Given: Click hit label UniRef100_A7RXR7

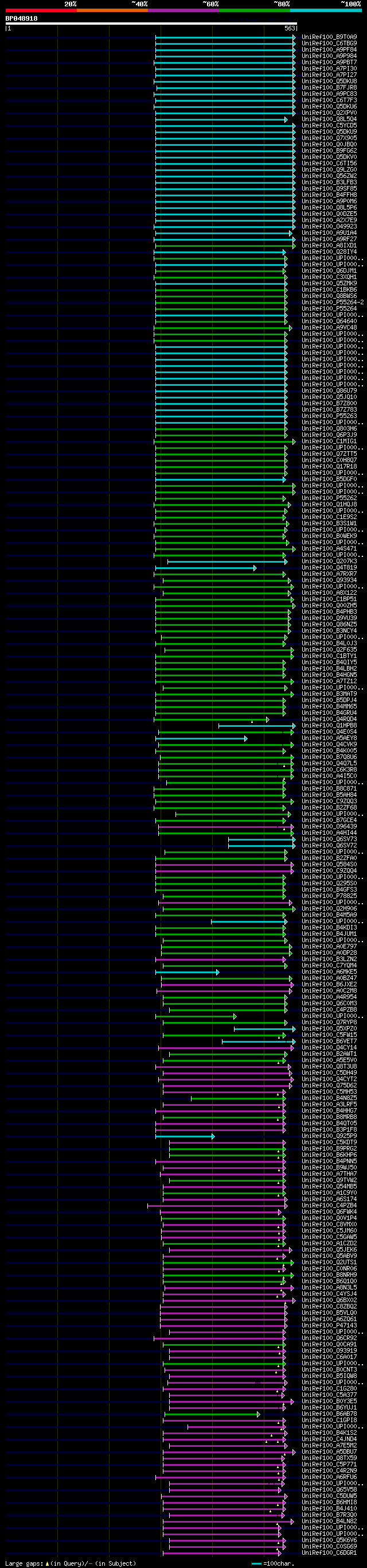Looking at the screenshot, I should coord(329,574).
